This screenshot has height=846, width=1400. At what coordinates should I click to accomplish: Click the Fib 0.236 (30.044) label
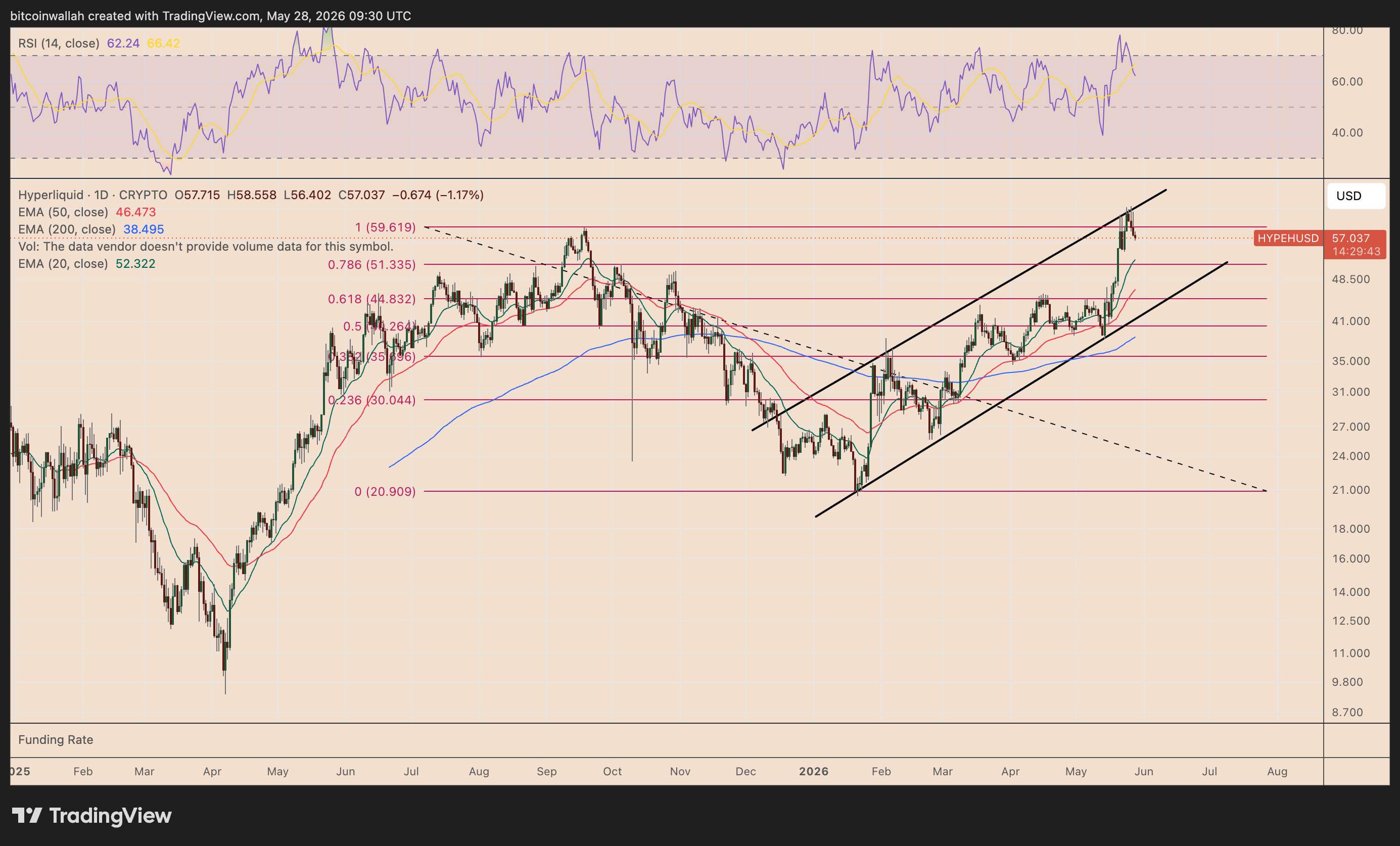[x=371, y=400]
